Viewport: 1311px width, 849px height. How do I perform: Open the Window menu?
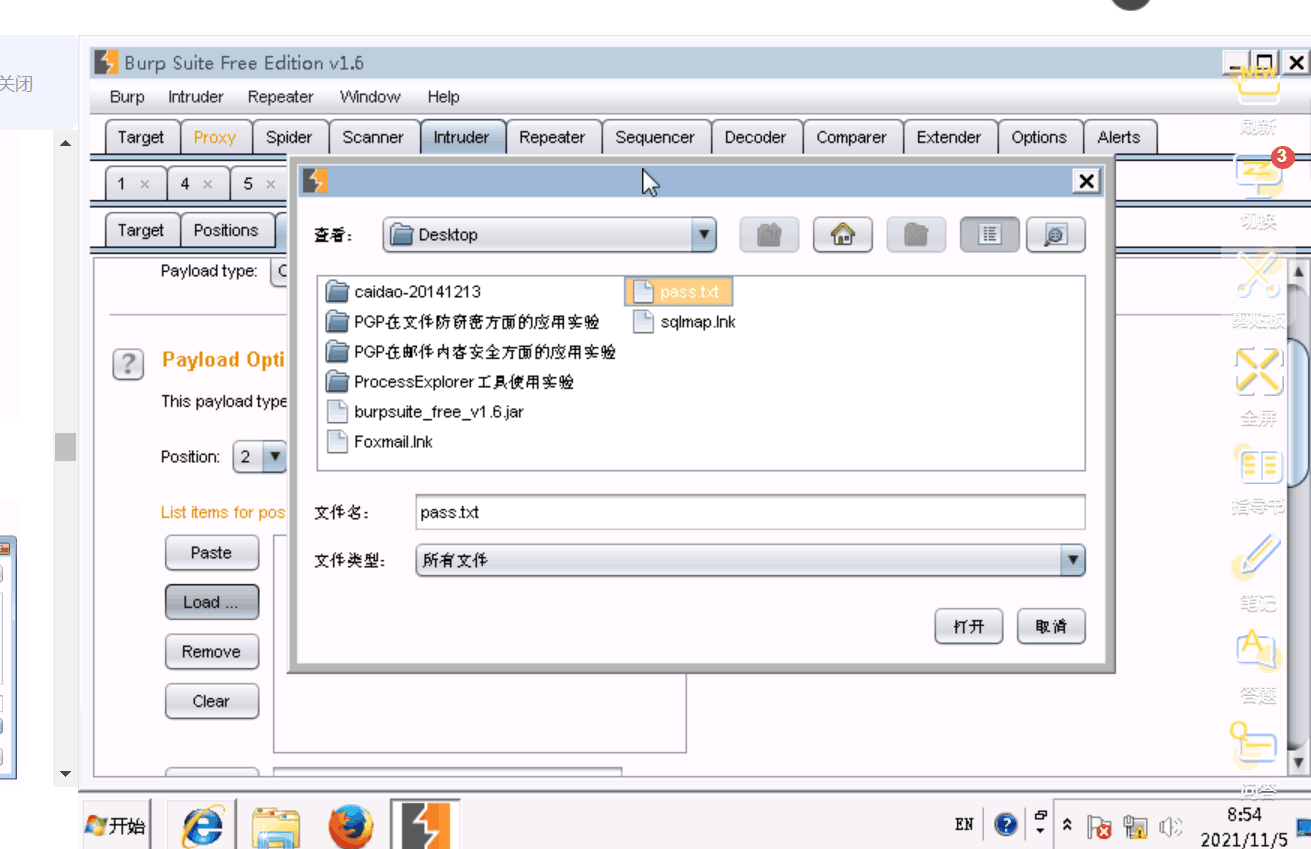370,97
